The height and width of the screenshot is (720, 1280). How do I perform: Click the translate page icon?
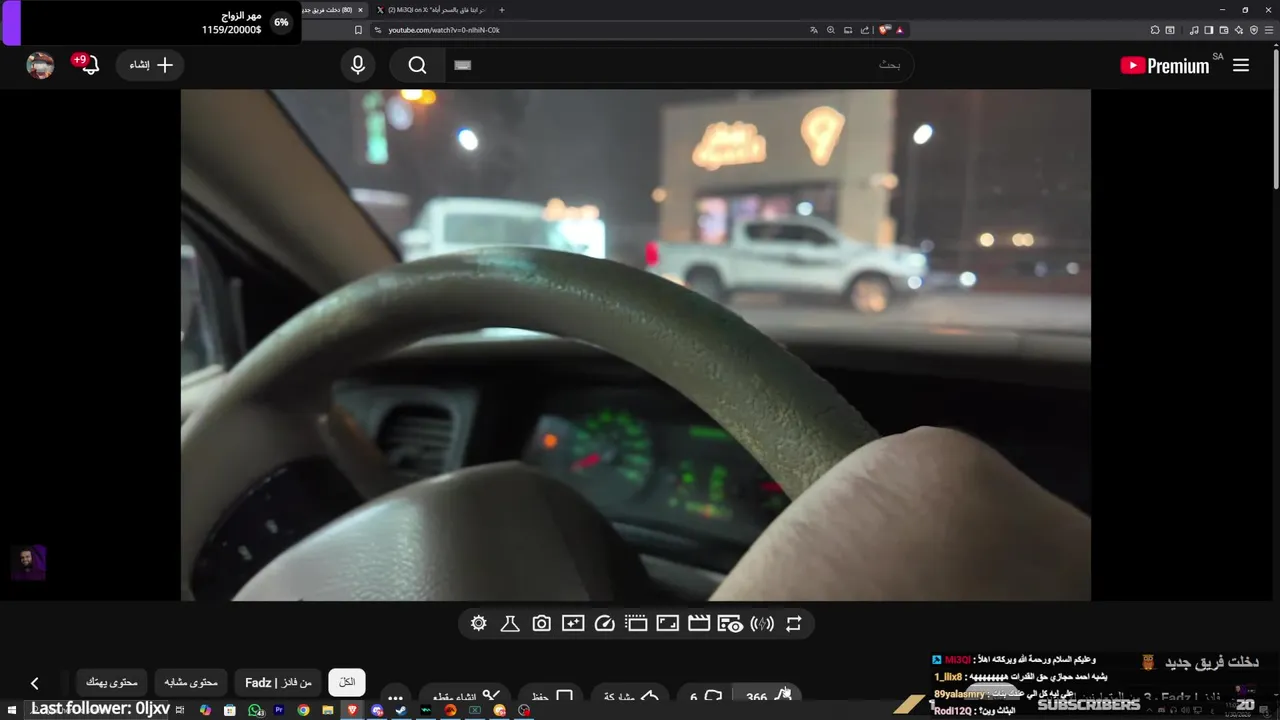[x=814, y=30]
